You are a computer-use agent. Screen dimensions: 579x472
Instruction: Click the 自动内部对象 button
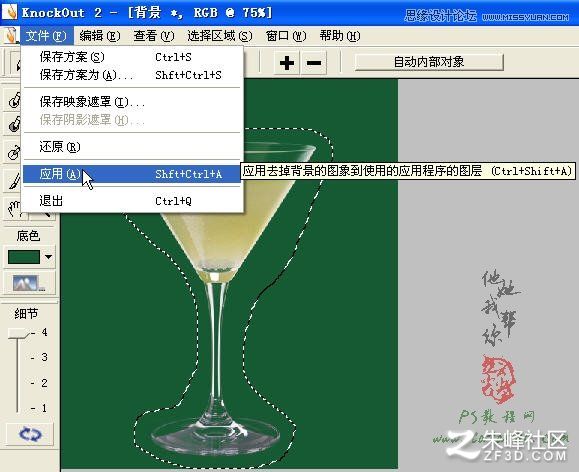tap(429, 62)
